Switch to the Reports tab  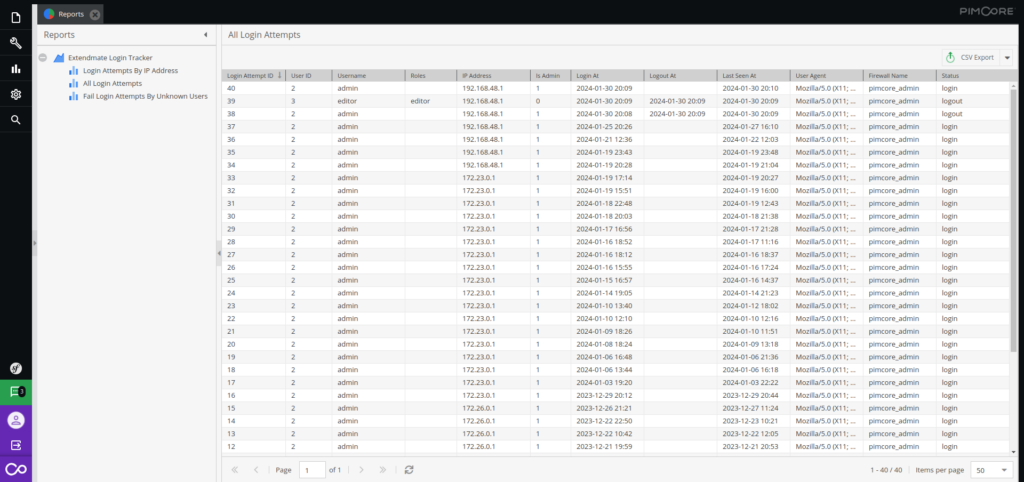(x=71, y=14)
